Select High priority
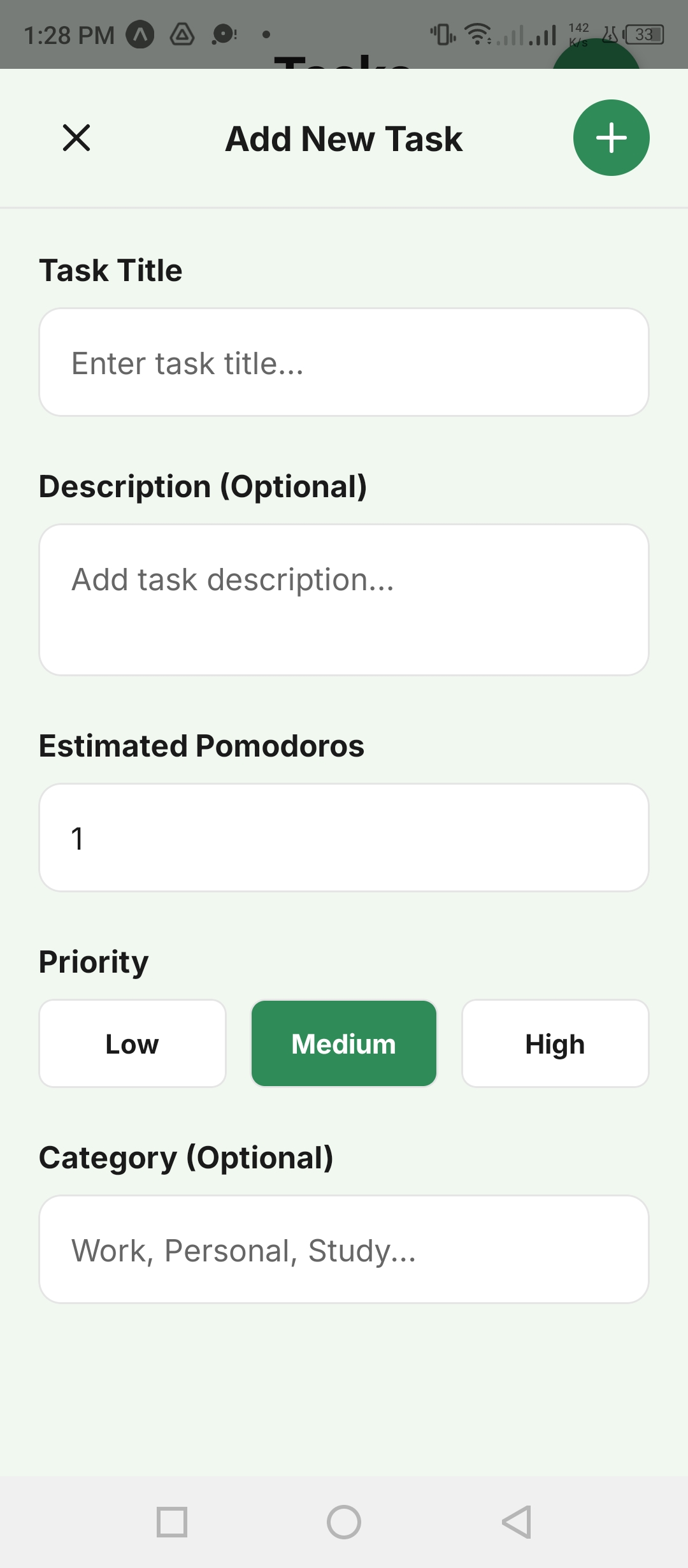This screenshot has height=1568, width=688. pos(555,1043)
